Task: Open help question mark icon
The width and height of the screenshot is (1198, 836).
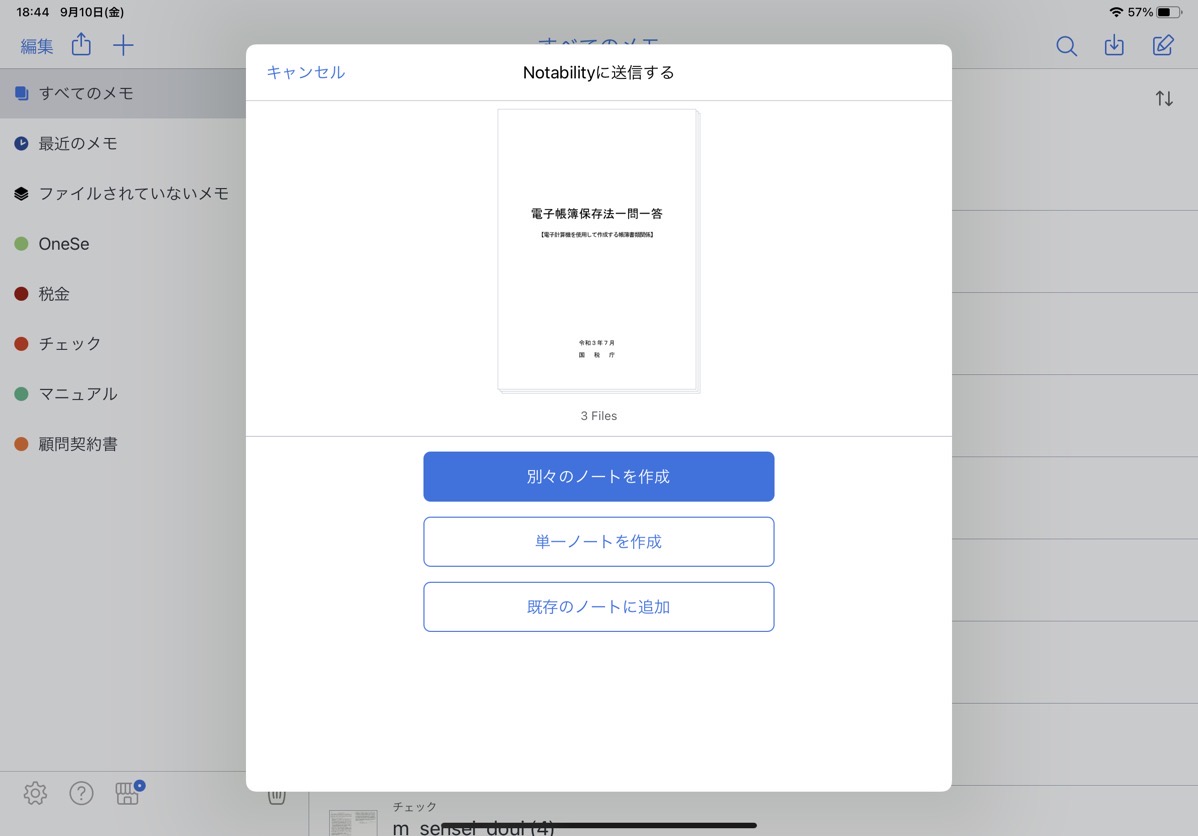Action: tap(81, 793)
